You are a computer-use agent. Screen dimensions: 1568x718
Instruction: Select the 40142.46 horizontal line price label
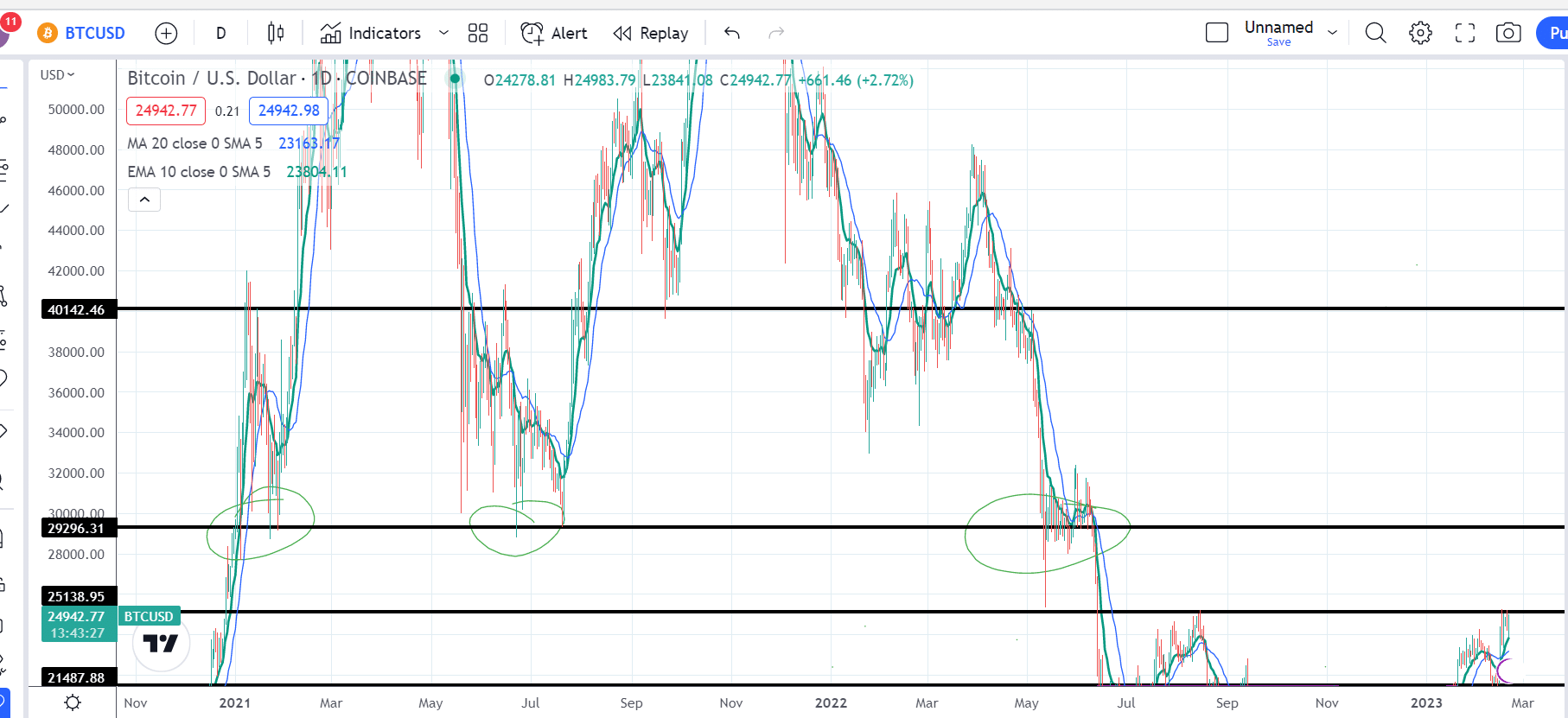point(79,309)
